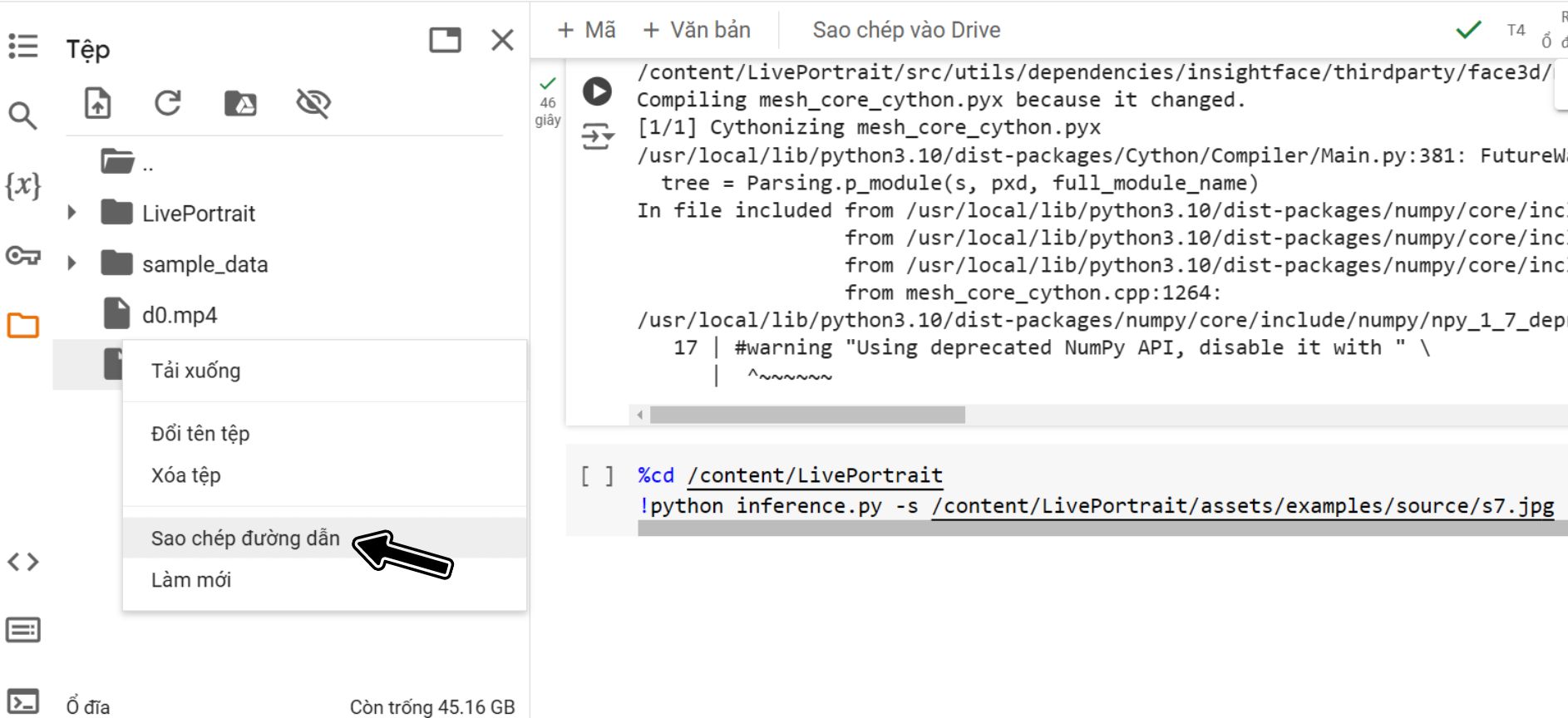The image size is (1568, 718).
Task: Click the T4 runtime type label
Action: [1516, 31]
